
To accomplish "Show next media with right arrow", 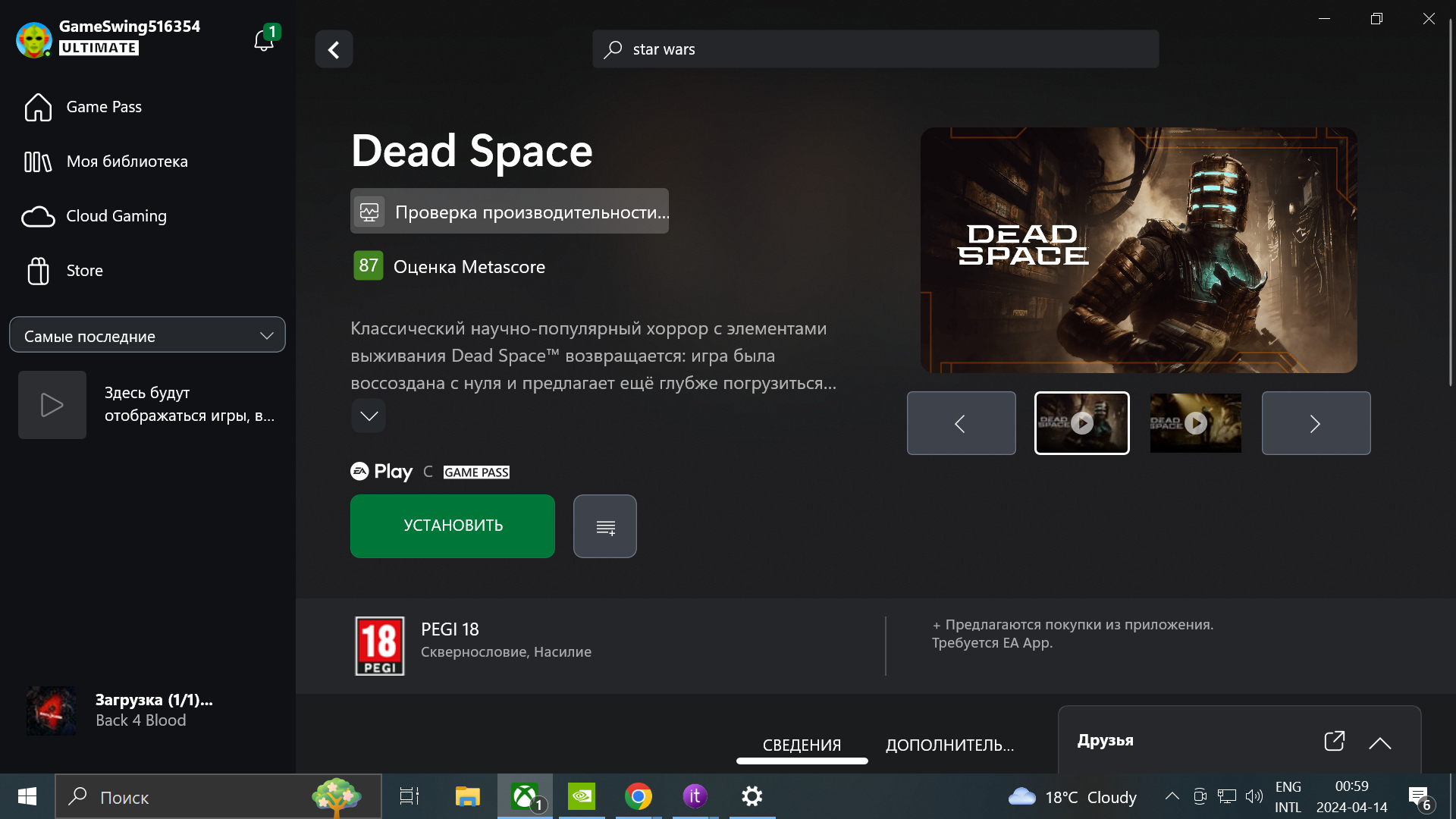I will coord(1316,423).
